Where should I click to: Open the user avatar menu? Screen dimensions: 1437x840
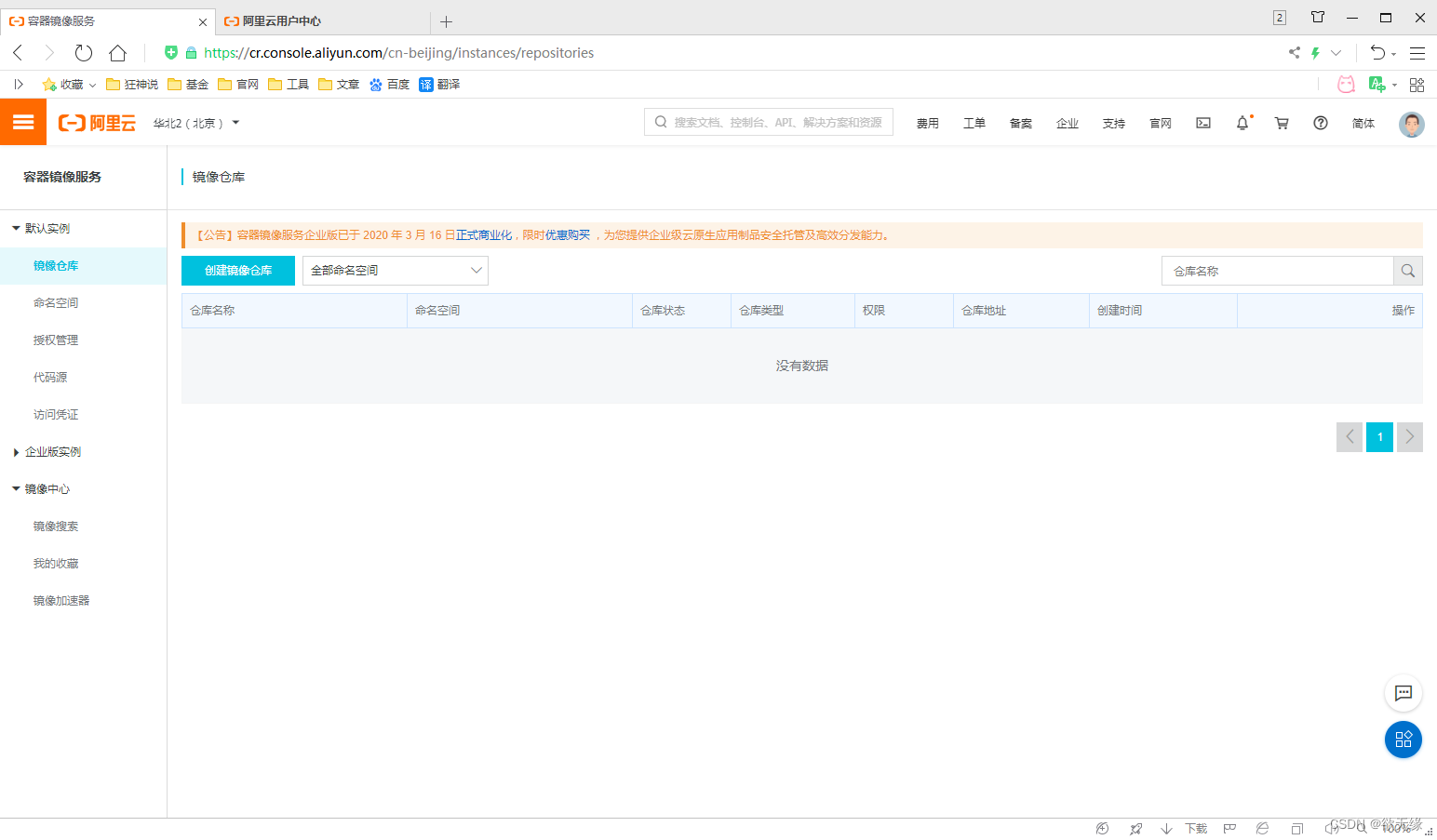1412,124
